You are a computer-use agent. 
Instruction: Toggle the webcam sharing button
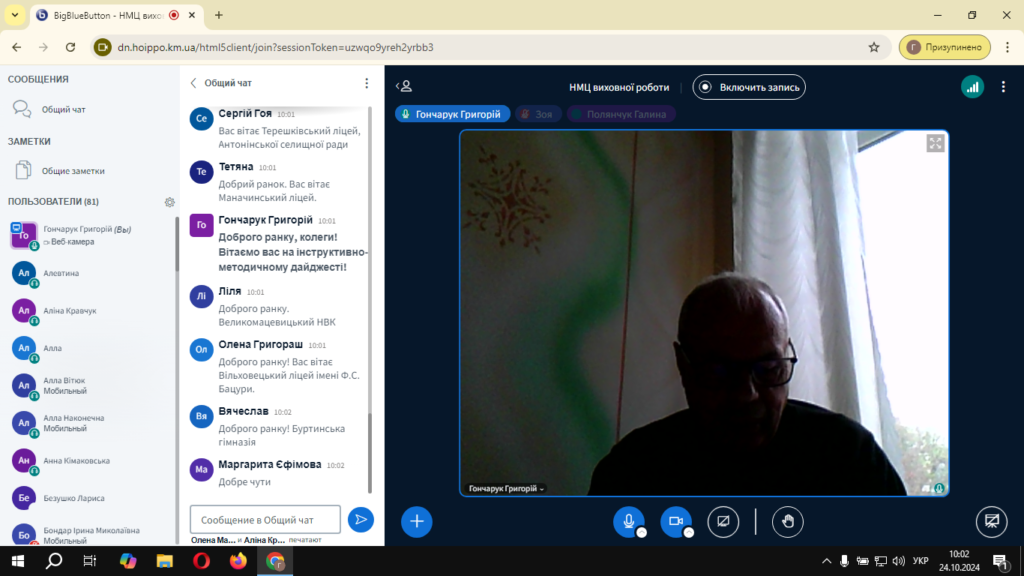(x=676, y=521)
